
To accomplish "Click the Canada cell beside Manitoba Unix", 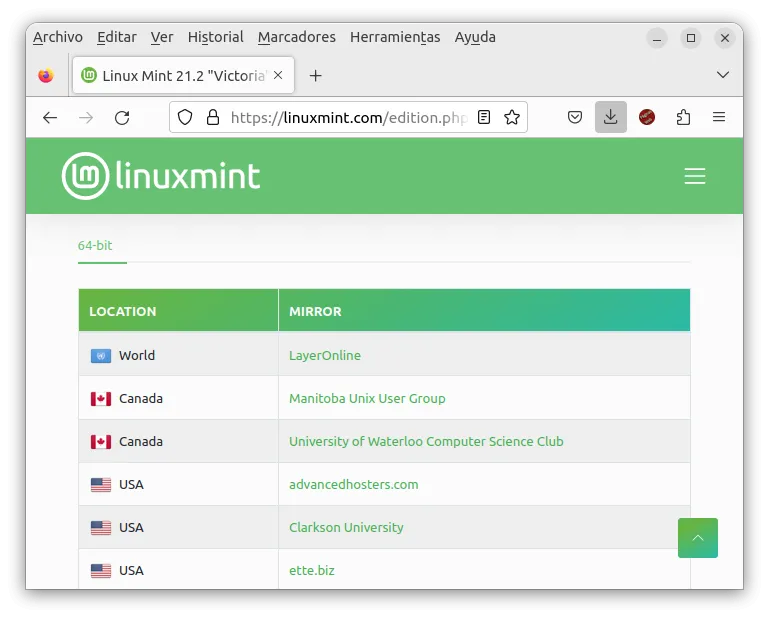I will pos(178,398).
